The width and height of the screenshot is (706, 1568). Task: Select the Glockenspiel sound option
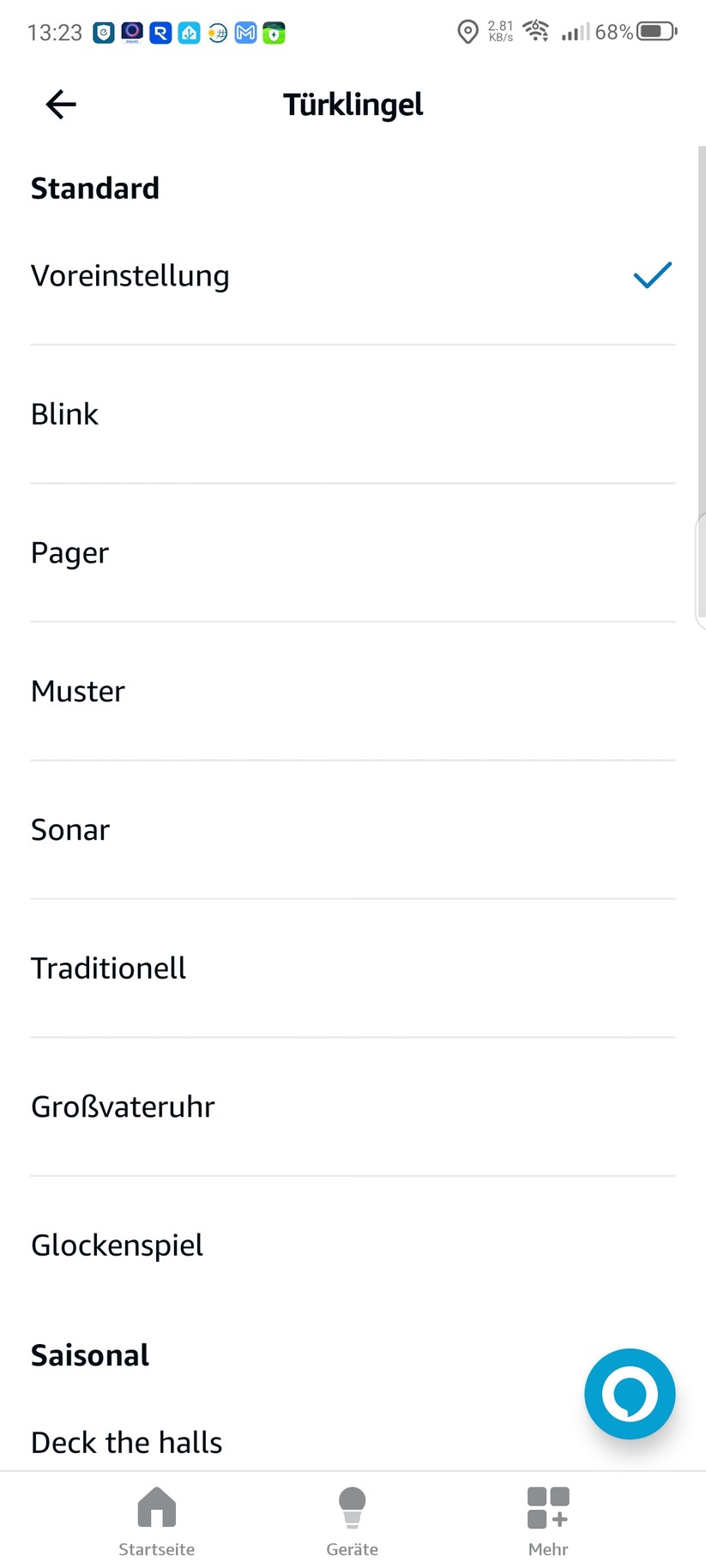(118, 1245)
